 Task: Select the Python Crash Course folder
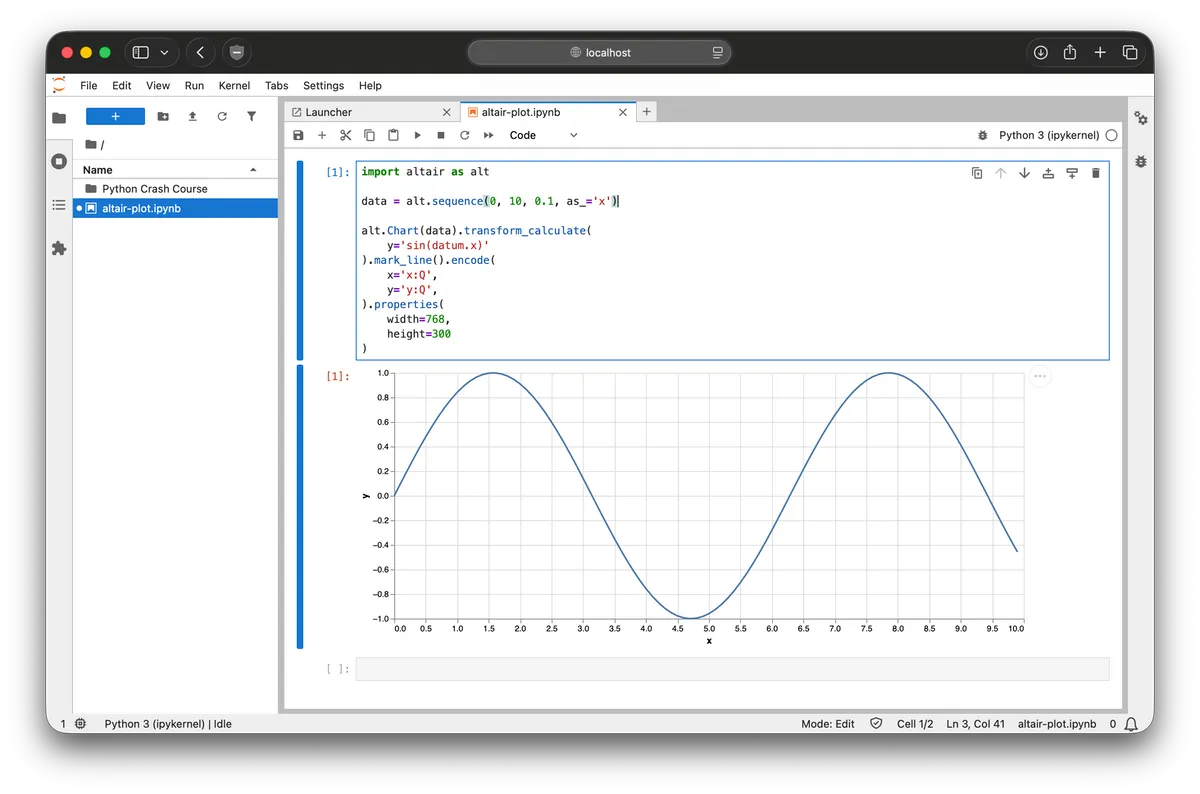[175, 188]
